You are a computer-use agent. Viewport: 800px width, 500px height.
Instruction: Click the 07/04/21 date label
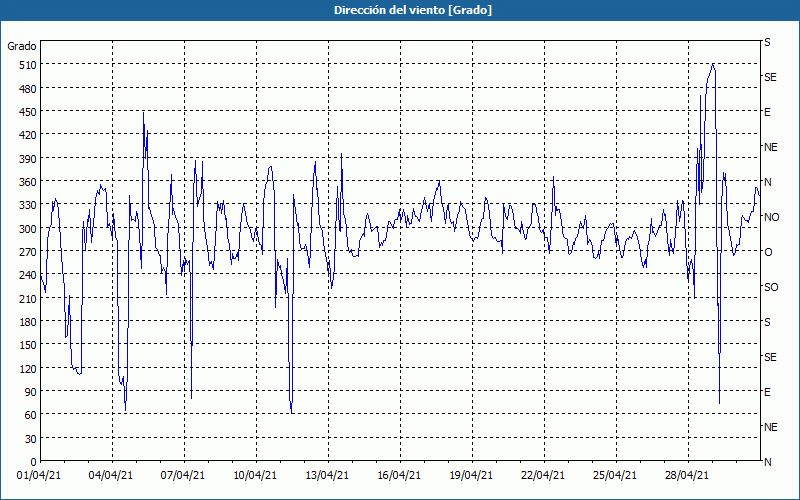click(183, 476)
